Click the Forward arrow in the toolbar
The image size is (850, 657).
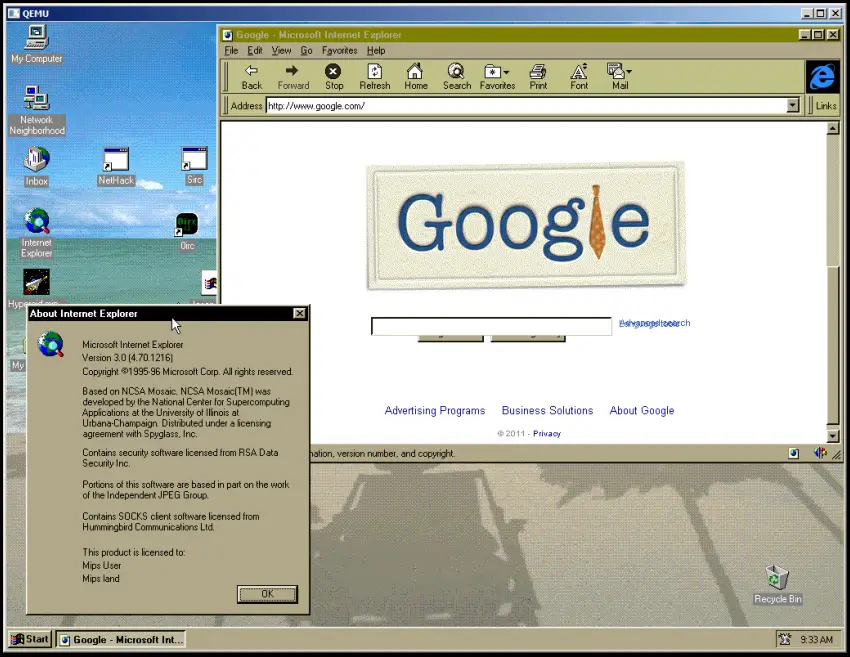[x=293, y=77]
